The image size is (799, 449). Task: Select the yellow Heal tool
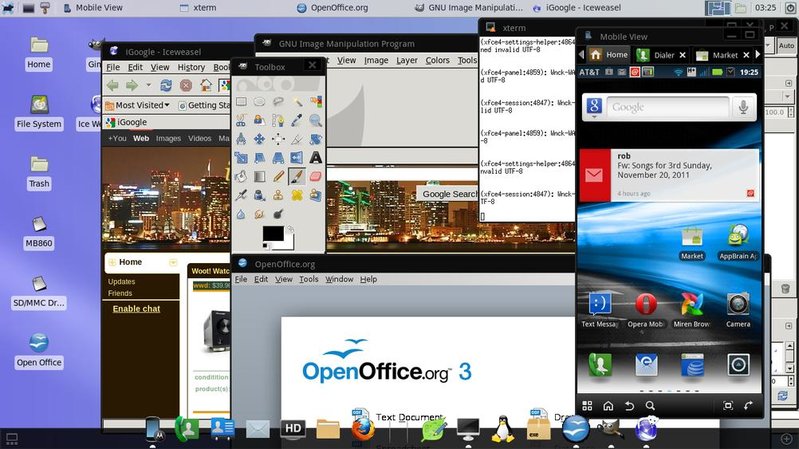(297, 195)
